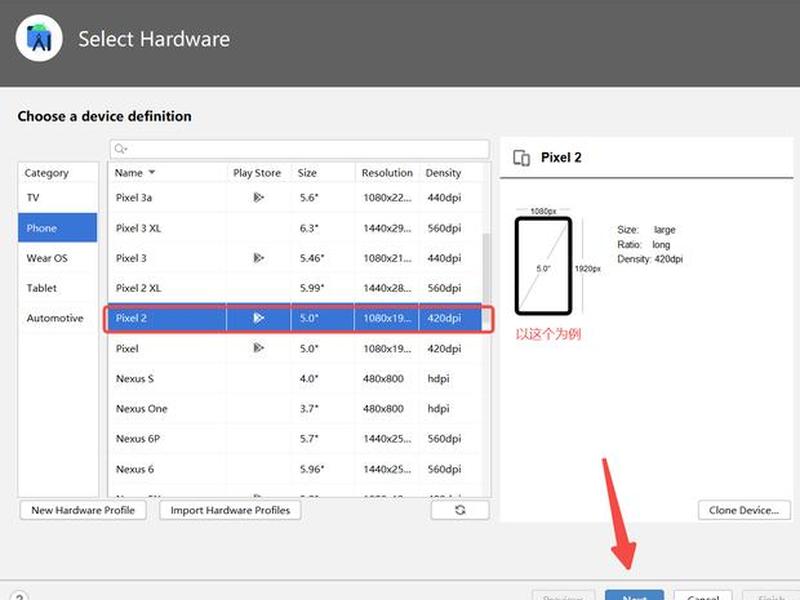The width and height of the screenshot is (800, 600).
Task: Select the Pixel 3a device row
Action: [295, 197]
